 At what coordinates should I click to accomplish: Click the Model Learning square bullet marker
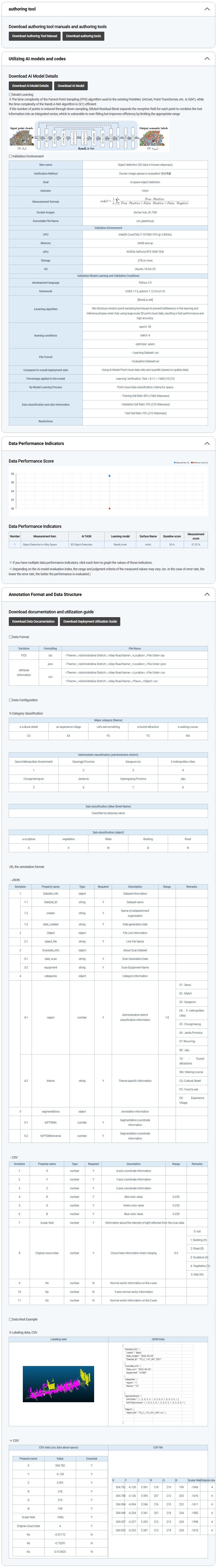(10, 94)
